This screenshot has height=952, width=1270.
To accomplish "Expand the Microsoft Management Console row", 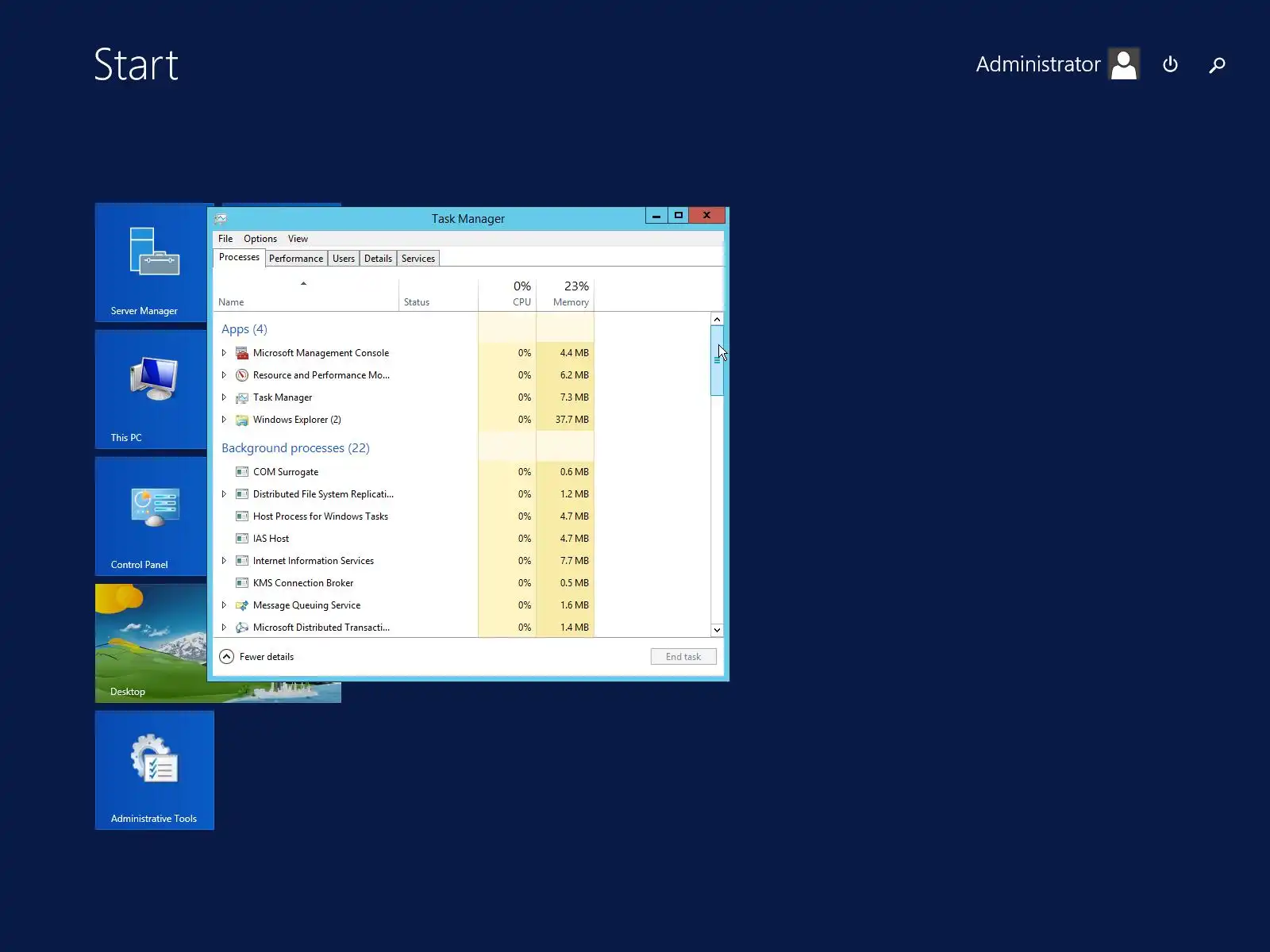I will [x=224, y=353].
